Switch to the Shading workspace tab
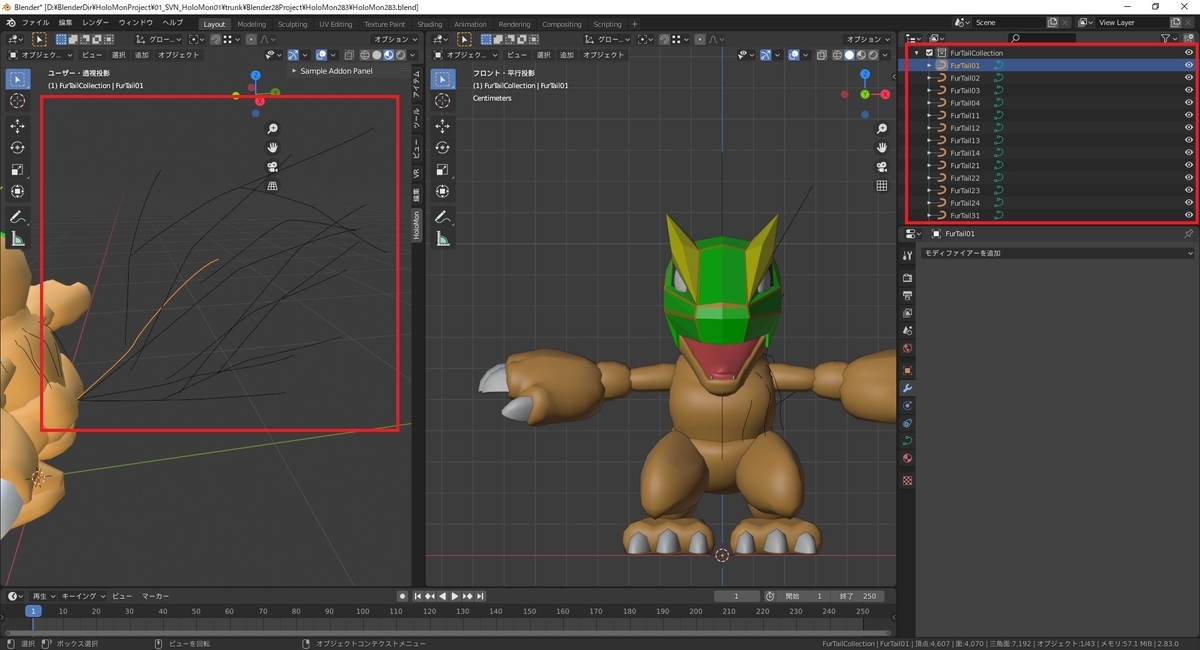Screen dimensions: 1200x650 click(430, 24)
